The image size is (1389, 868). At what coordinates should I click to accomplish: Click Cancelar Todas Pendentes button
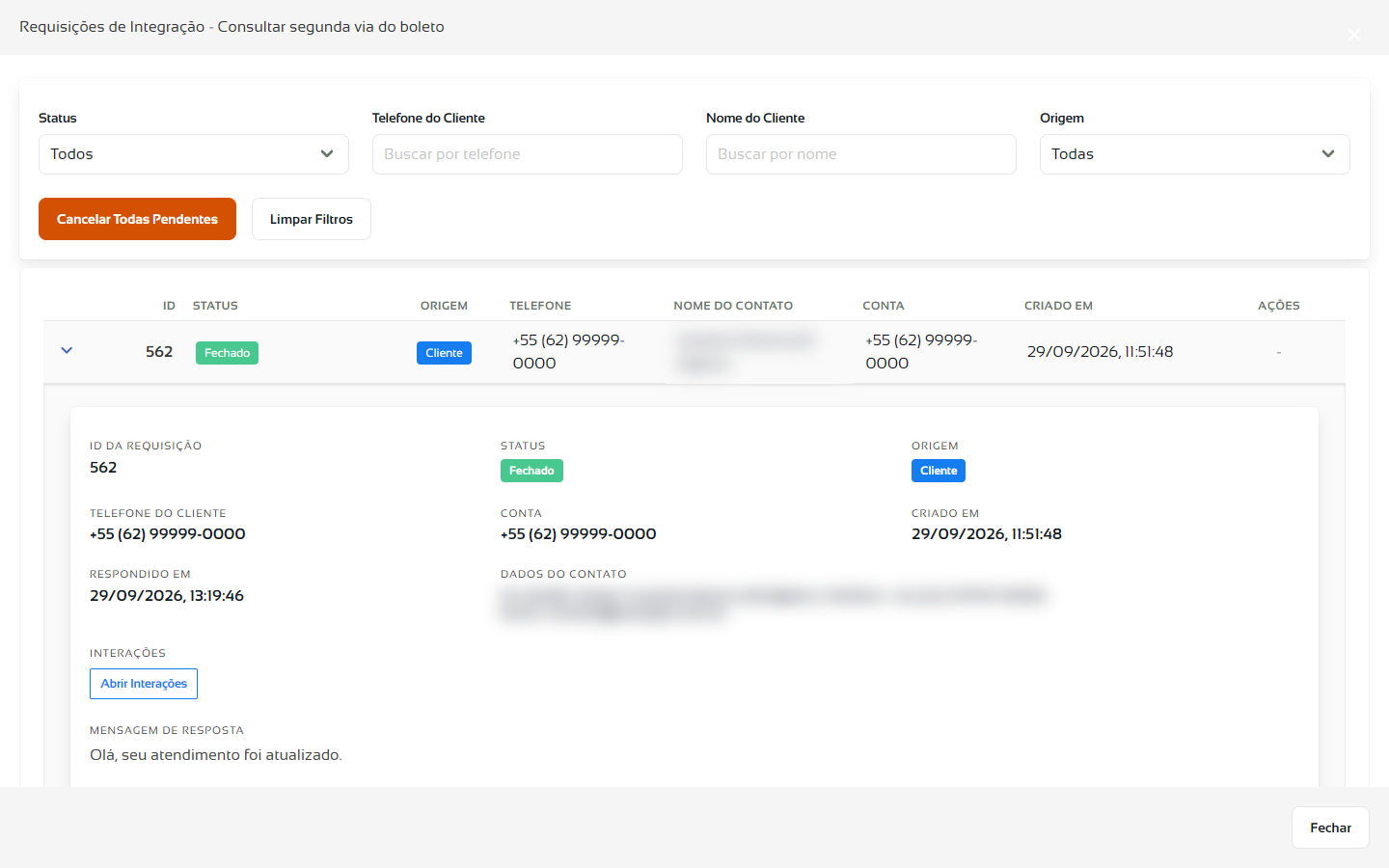coord(137,219)
